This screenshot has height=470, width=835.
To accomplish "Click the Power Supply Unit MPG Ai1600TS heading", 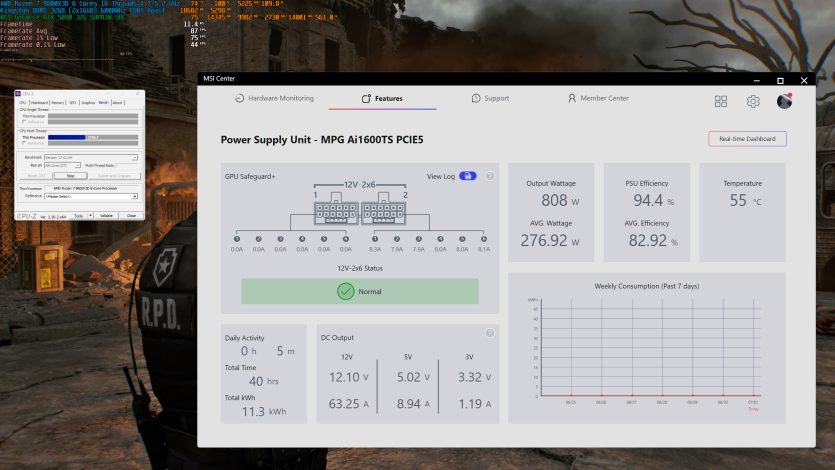I will [x=322, y=139].
